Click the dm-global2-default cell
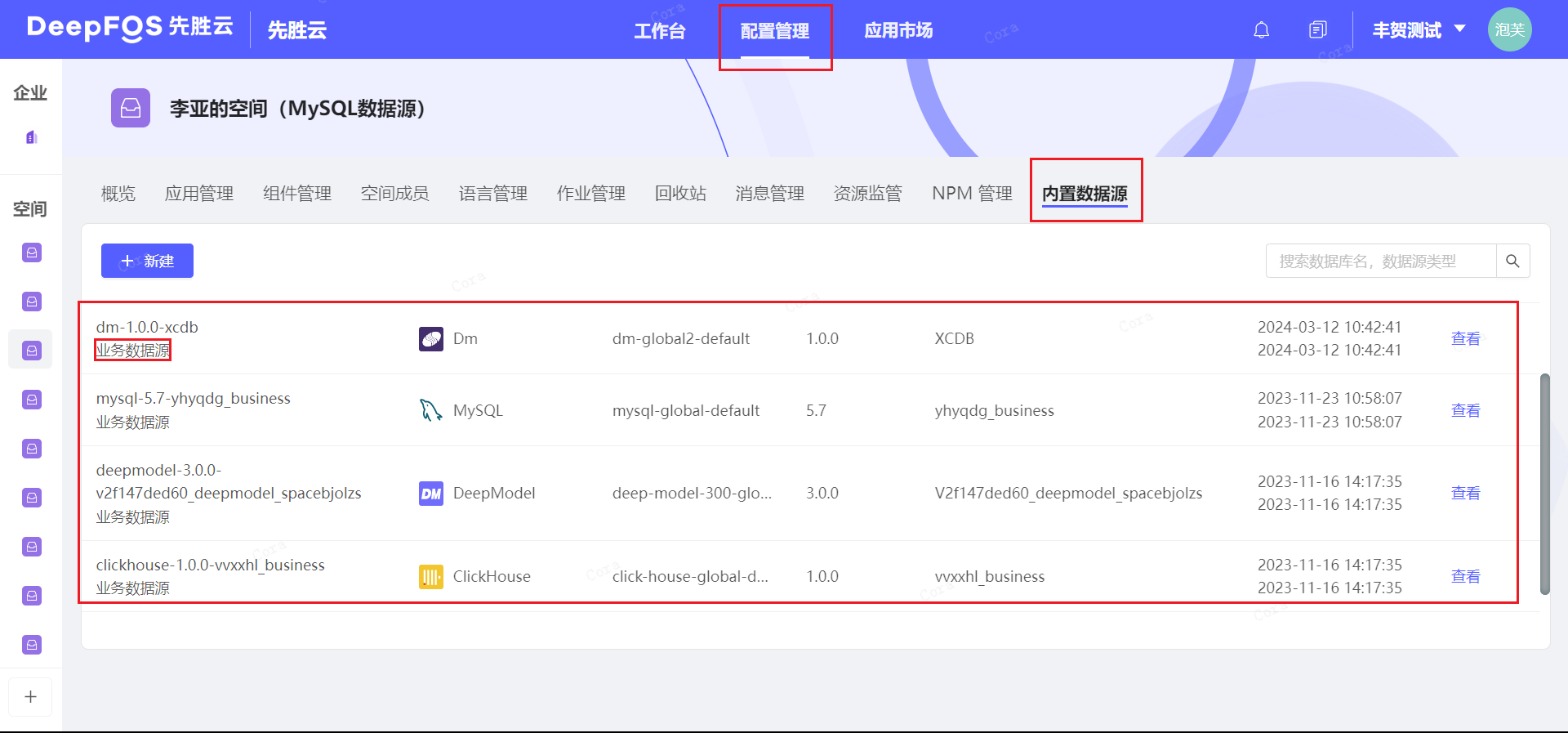This screenshot has width=1568, height=733. (x=681, y=338)
